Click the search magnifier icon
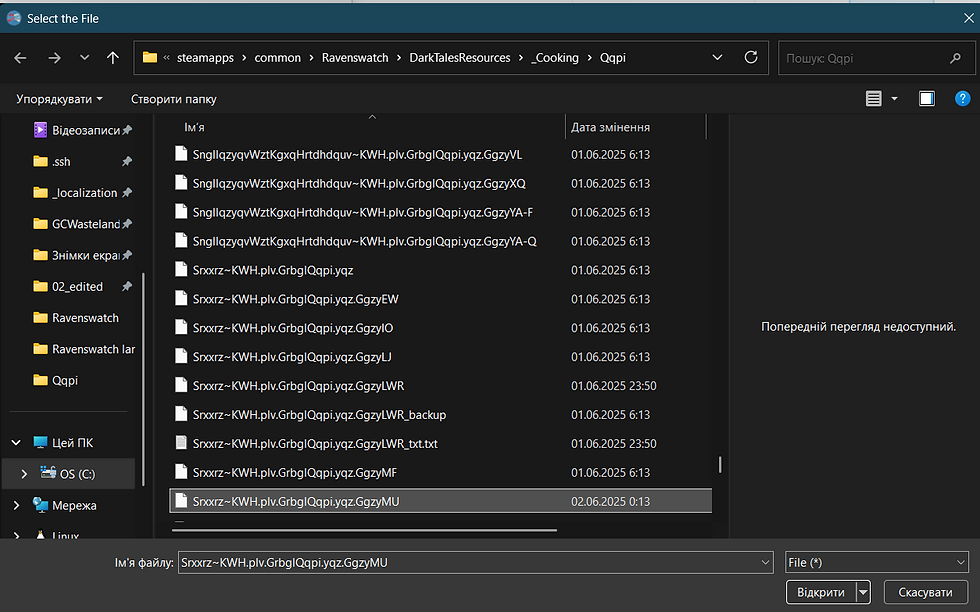This screenshot has width=980, height=612. click(955, 58)
